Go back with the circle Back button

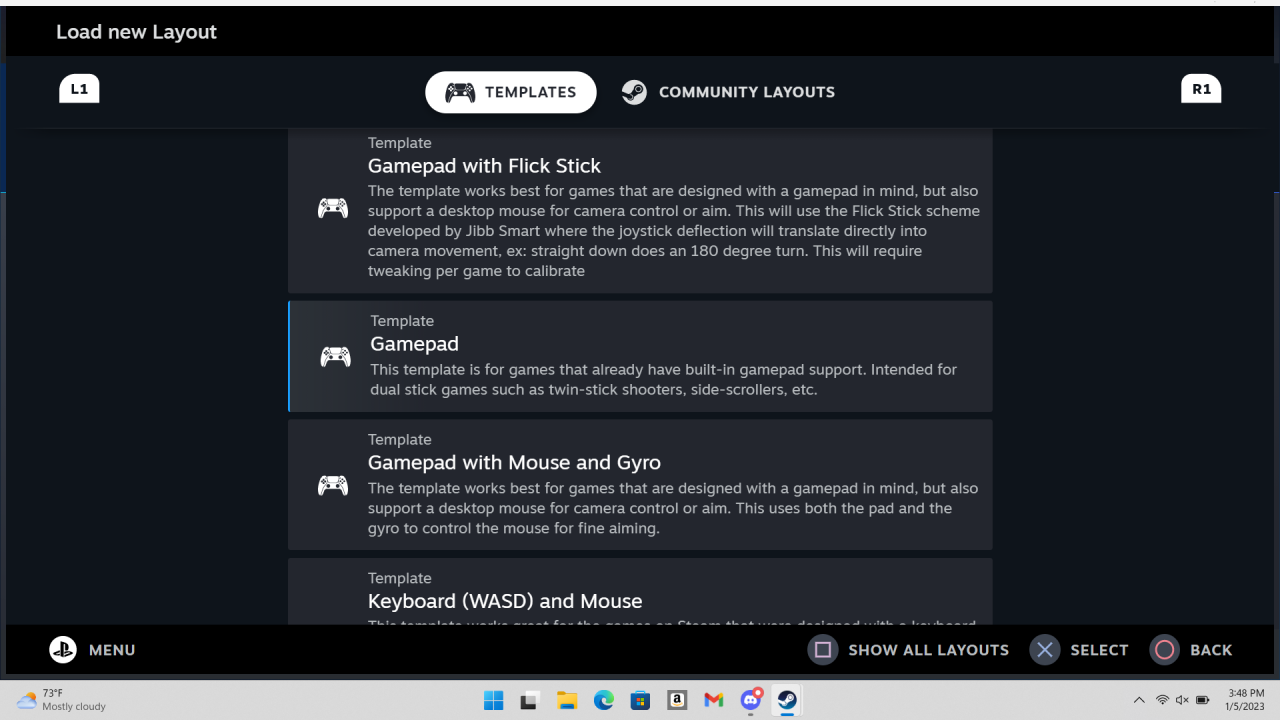pyautogui.click(x=1191, y=650)
